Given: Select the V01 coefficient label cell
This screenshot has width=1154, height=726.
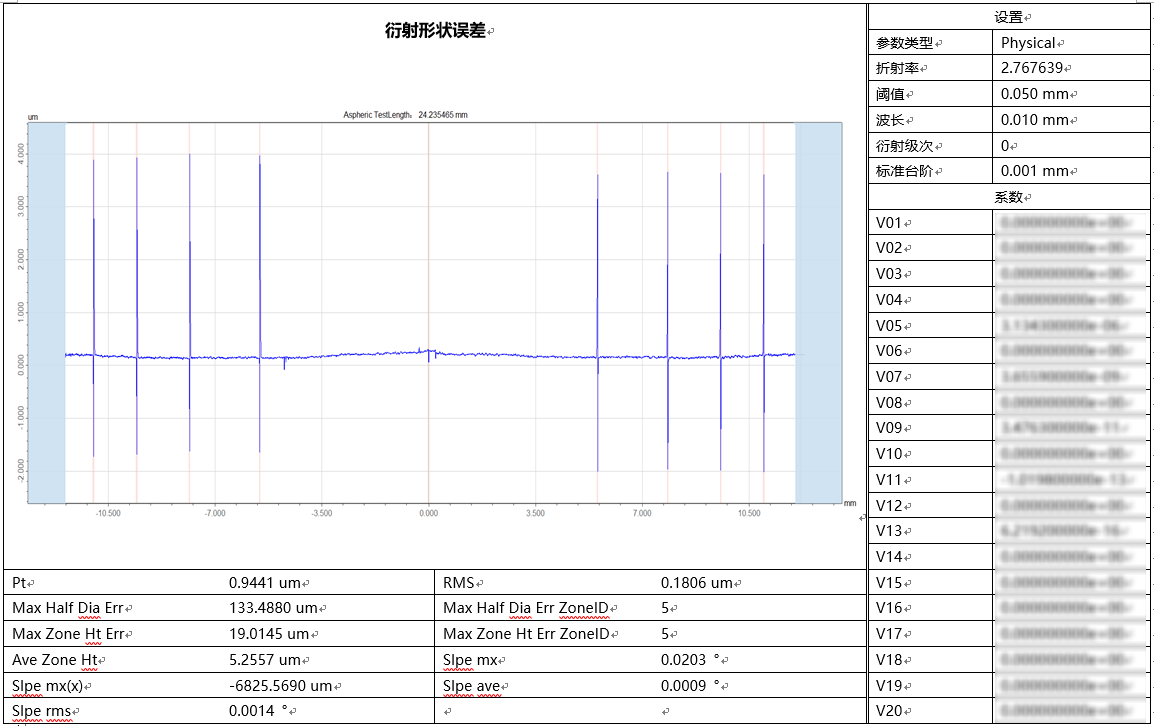Looking at the screenshot, I should point(890,223).
